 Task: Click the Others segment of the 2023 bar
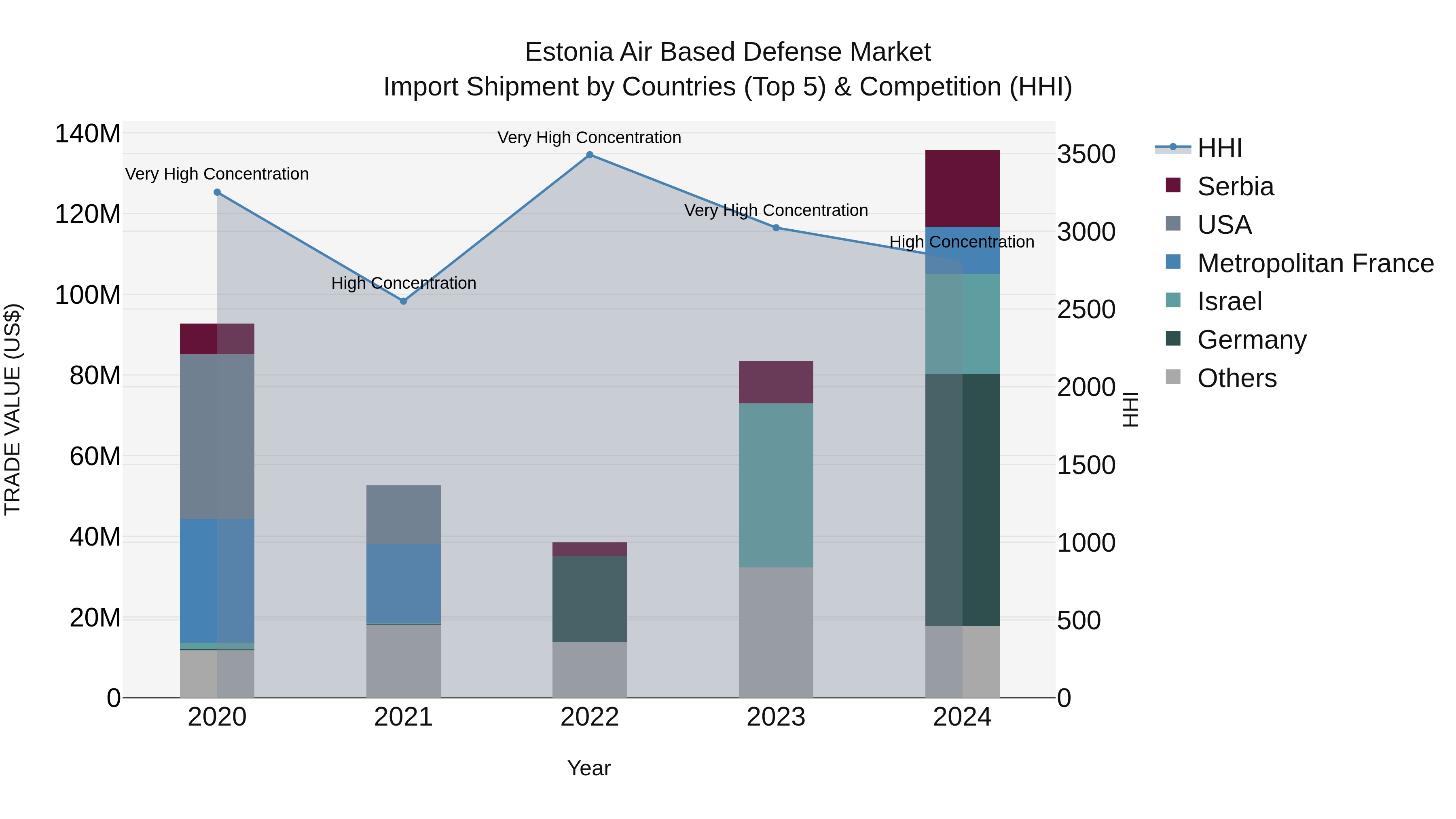coord(776,633)
